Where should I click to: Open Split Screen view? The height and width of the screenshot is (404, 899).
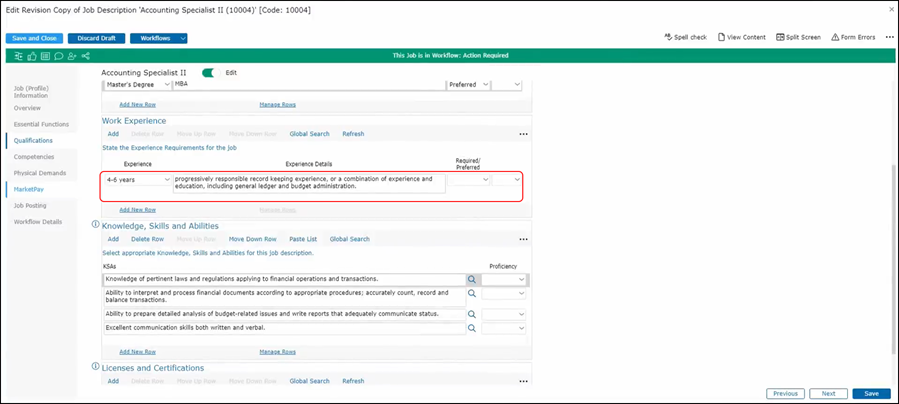(x=798, y=37)
